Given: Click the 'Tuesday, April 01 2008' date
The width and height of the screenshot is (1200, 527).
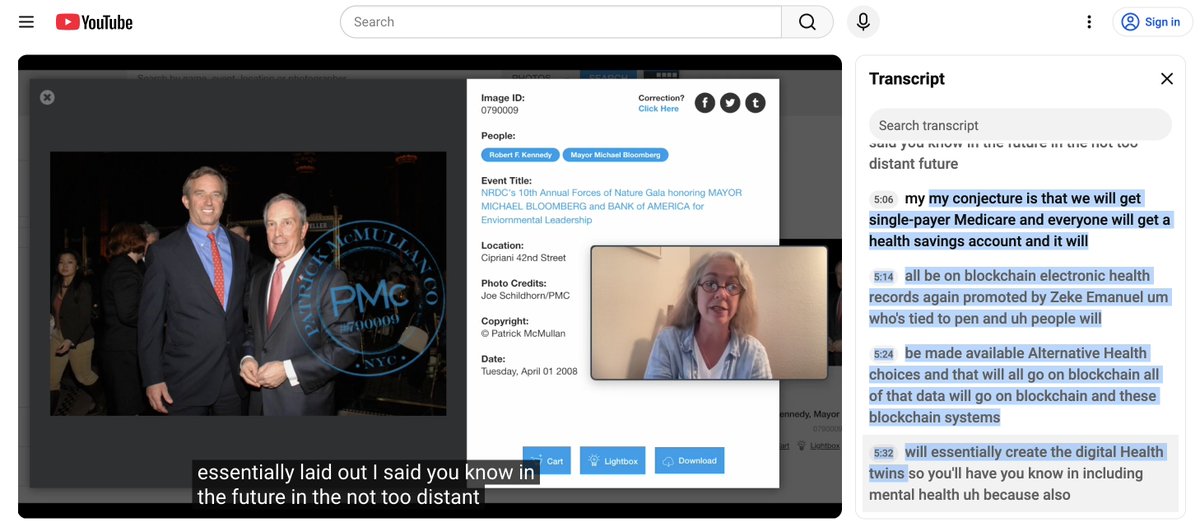Looking at the screenshot, I should (x=529, y=371).
